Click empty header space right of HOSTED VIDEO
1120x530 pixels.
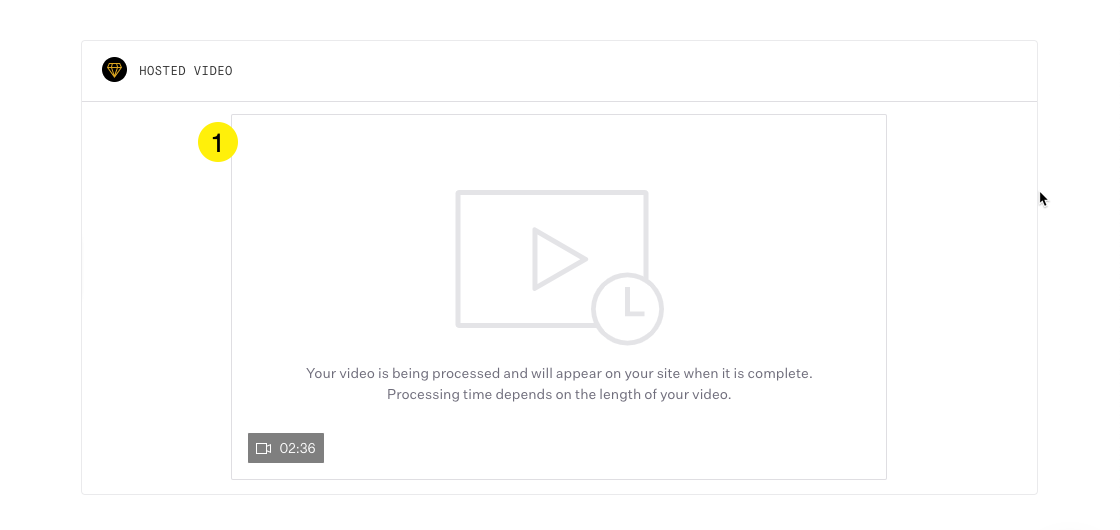pyautogui.click(x=629, y=71)
